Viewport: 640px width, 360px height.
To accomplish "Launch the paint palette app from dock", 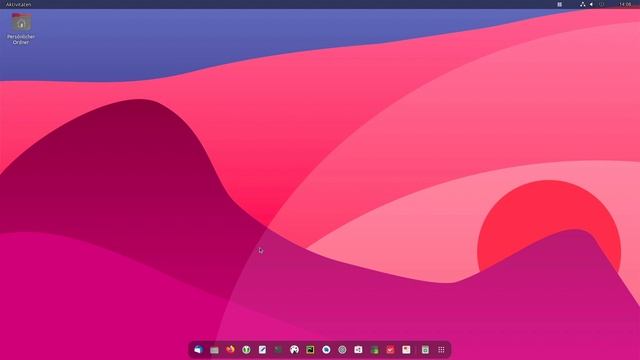I will [294, 350].
